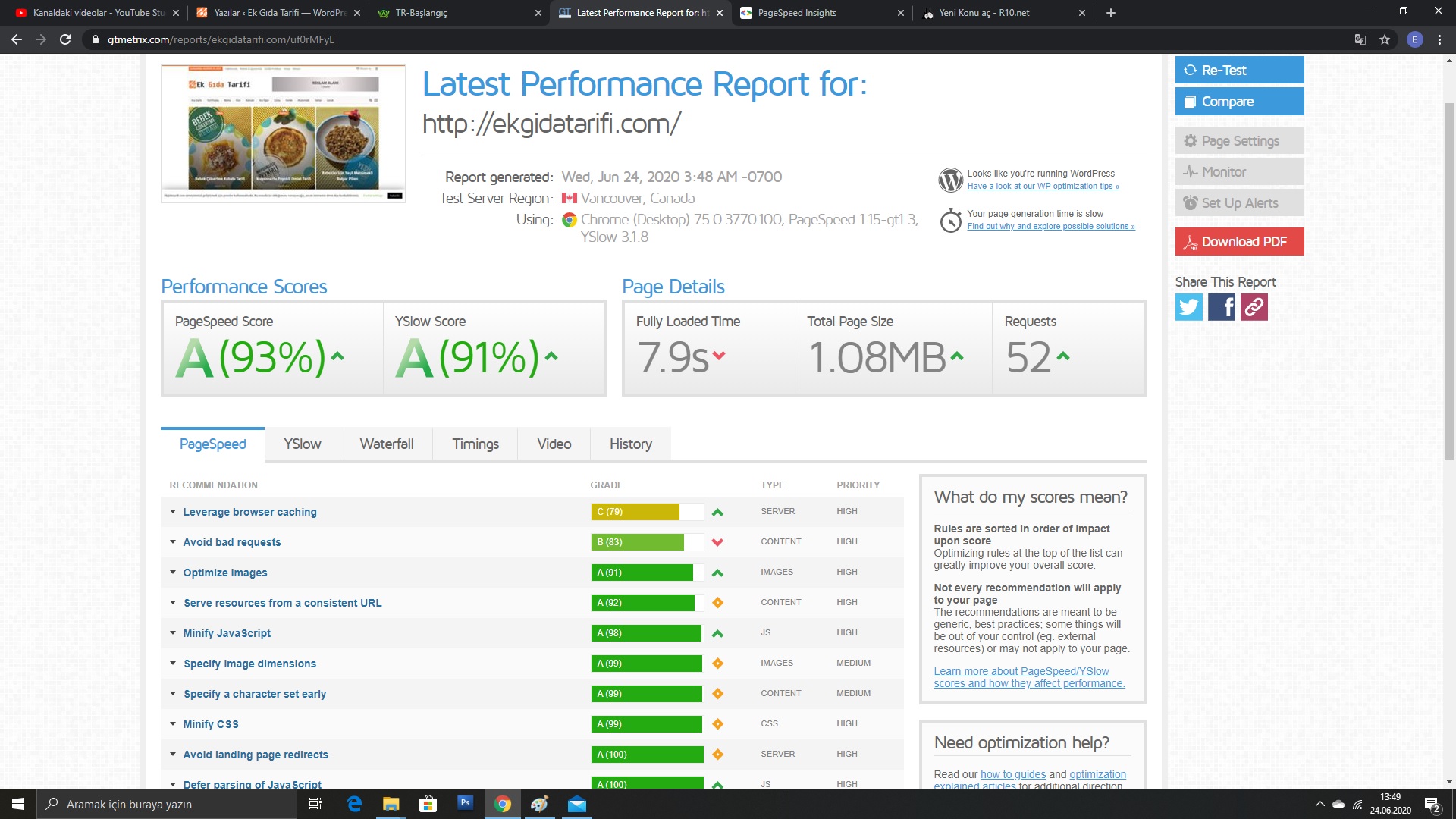Viewport: 1456px width, 819px height.
Task: Open Microsoft Store from taskbar
Action: click(428, 804)
